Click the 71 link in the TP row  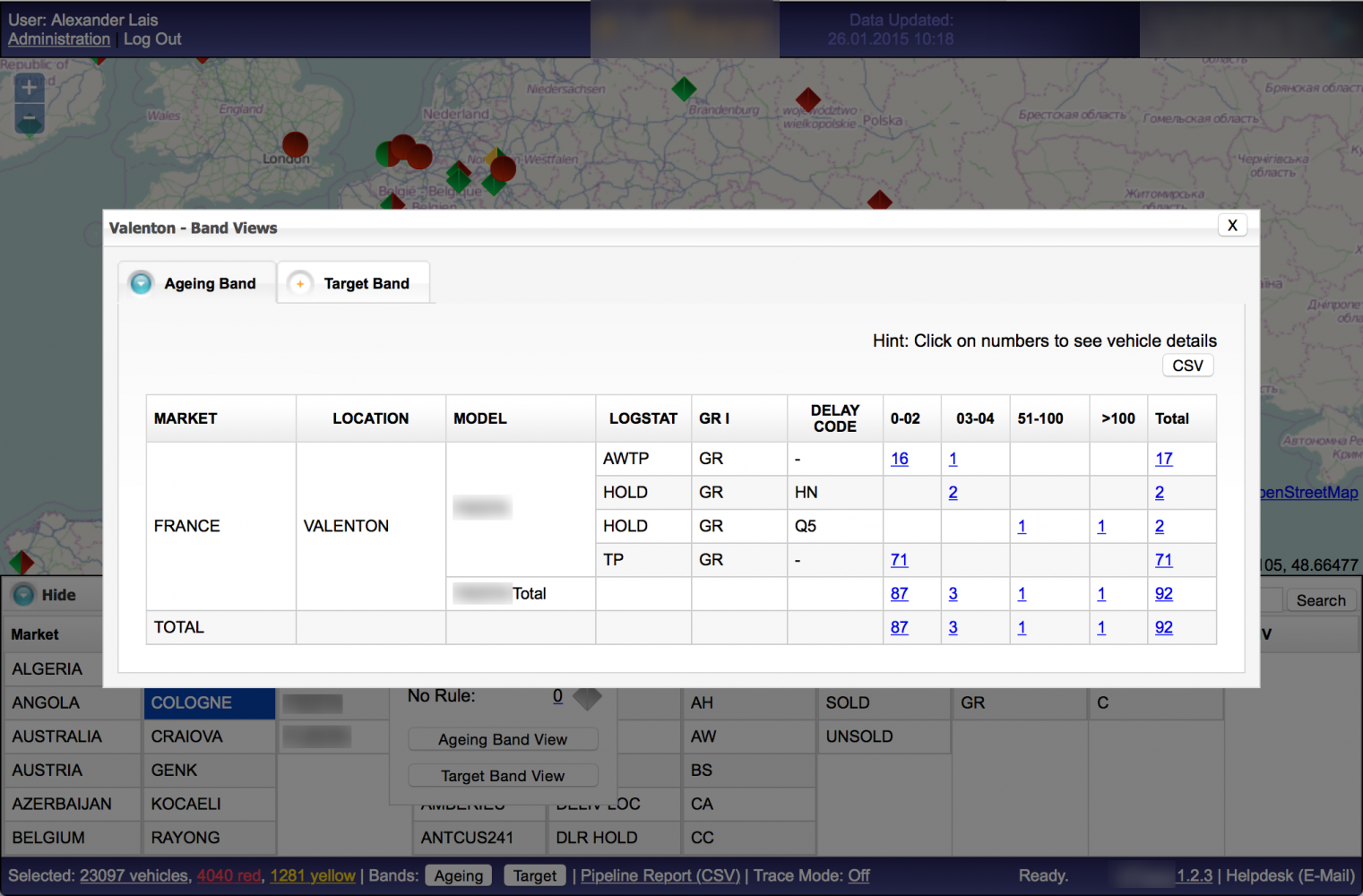[x=899, y=560]
